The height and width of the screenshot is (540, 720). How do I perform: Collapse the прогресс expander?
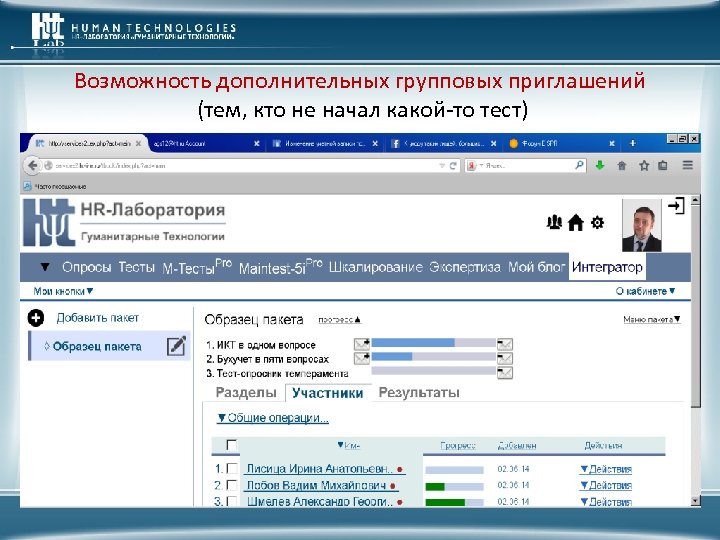point(339,320)
